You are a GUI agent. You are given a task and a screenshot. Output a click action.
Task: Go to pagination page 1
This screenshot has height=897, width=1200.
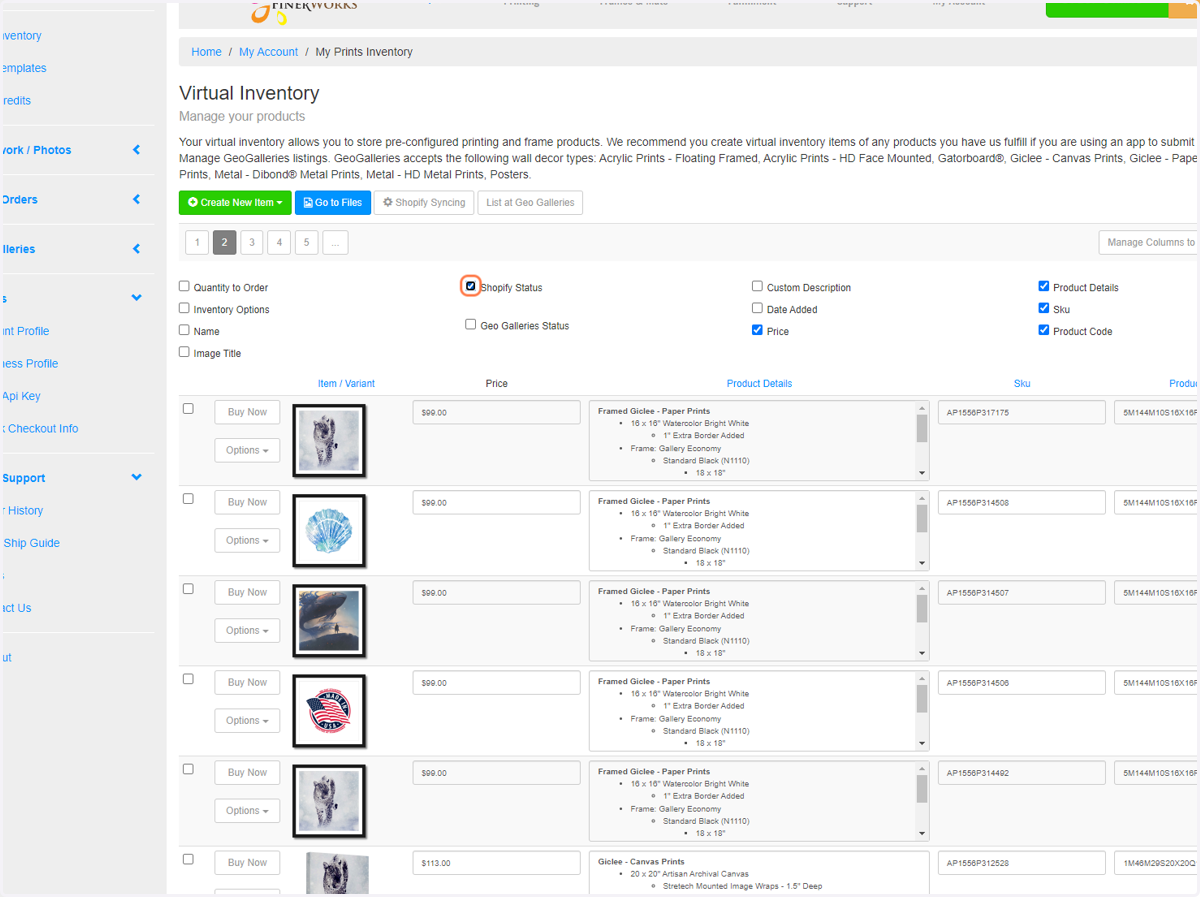[x=197, y=242]
